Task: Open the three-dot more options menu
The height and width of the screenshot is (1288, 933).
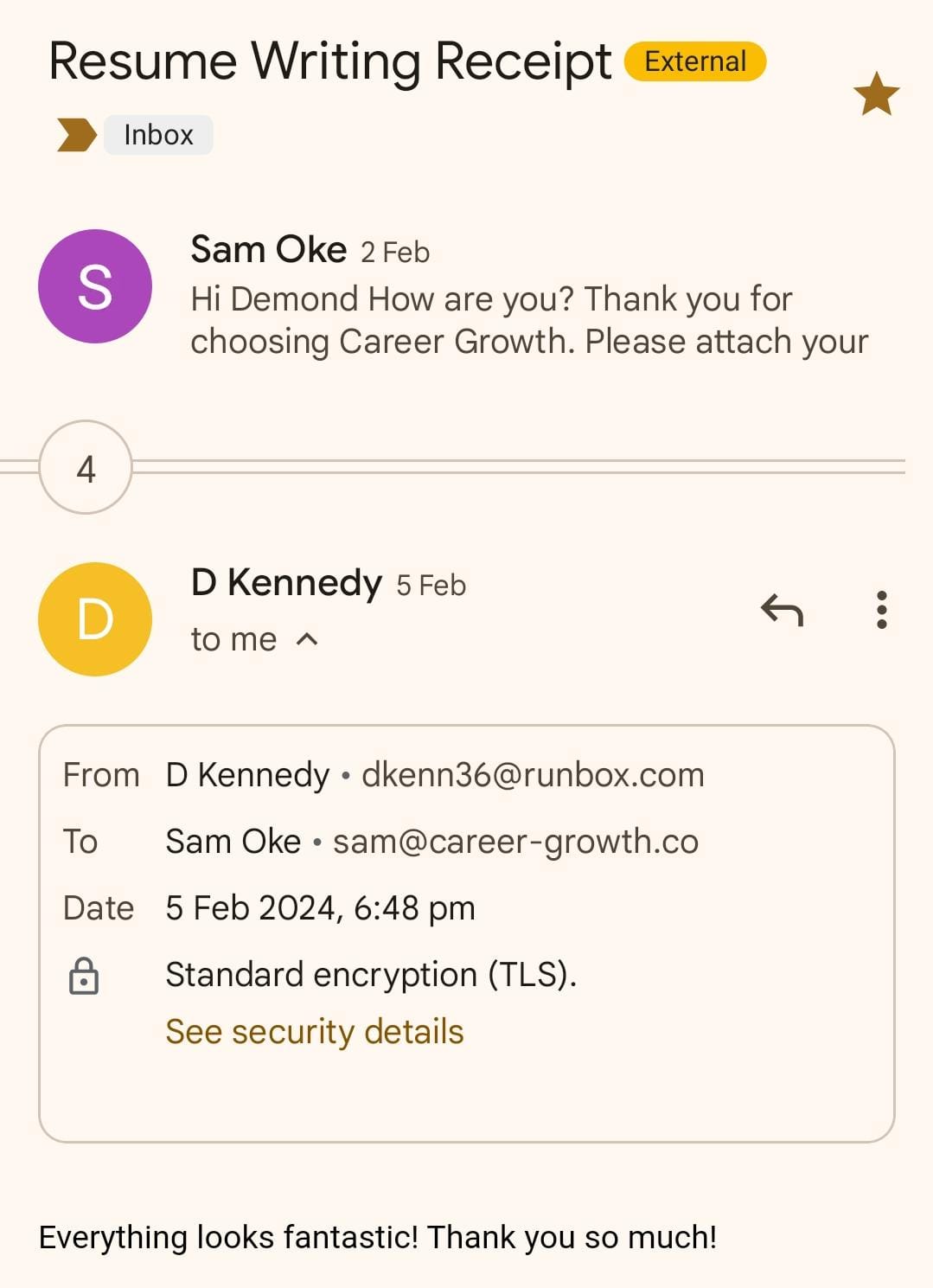Action: coord(881,611)
